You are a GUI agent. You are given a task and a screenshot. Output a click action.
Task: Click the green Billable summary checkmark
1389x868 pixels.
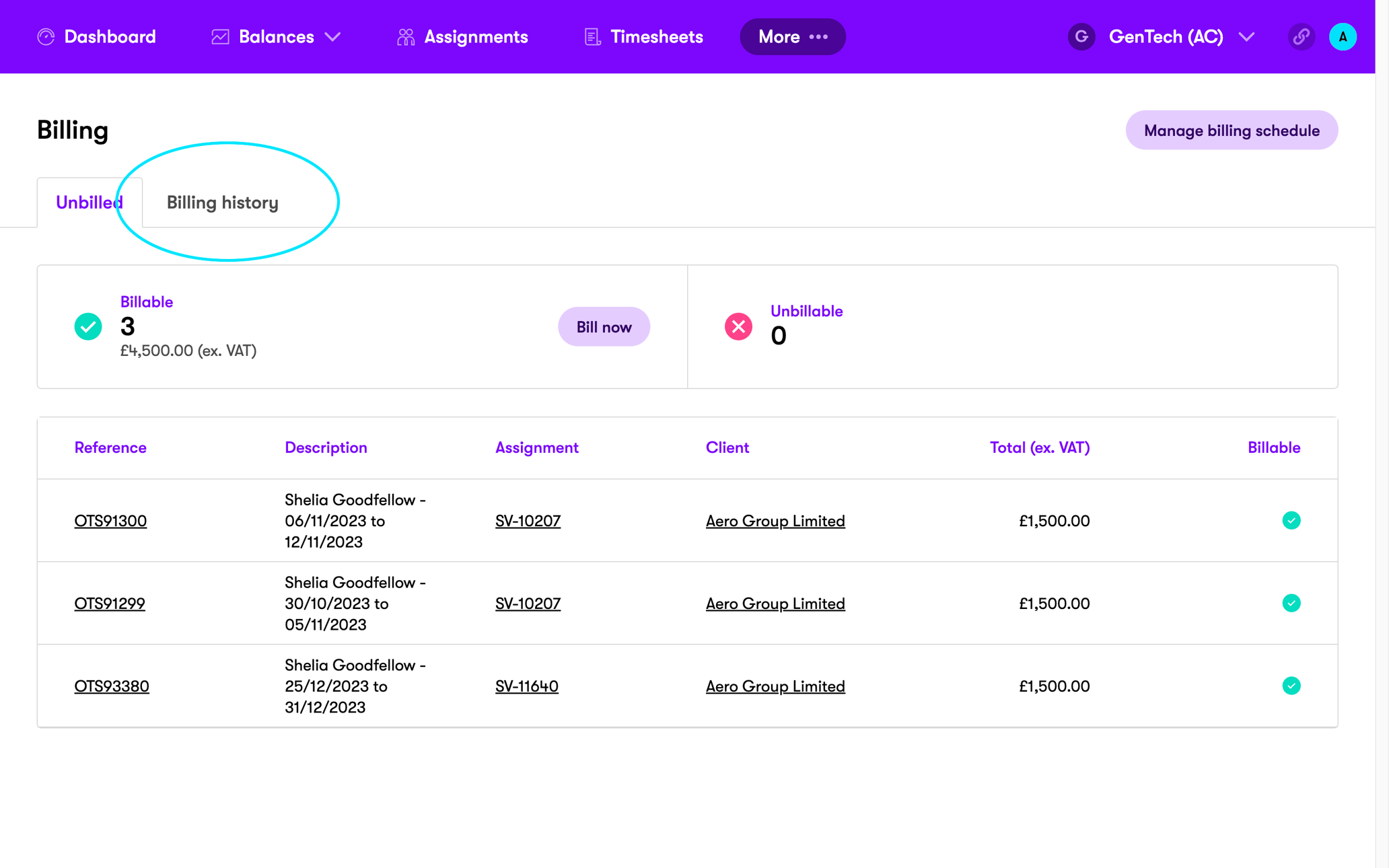coord(88,327)
